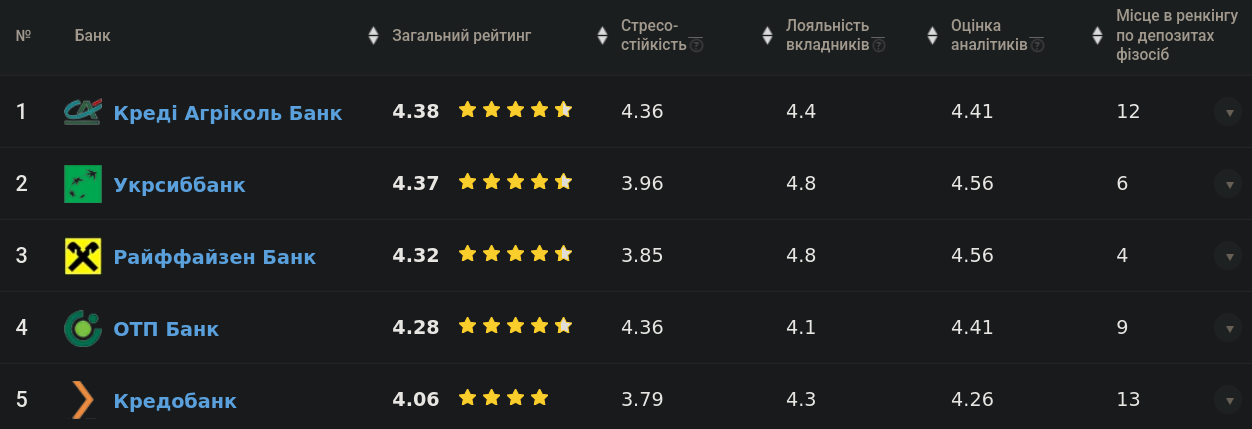Screen dimensions: 1252x429
Task: Sort table by Загальний рейтинг column
Action: pyautogui.click(x=461, y=36)
